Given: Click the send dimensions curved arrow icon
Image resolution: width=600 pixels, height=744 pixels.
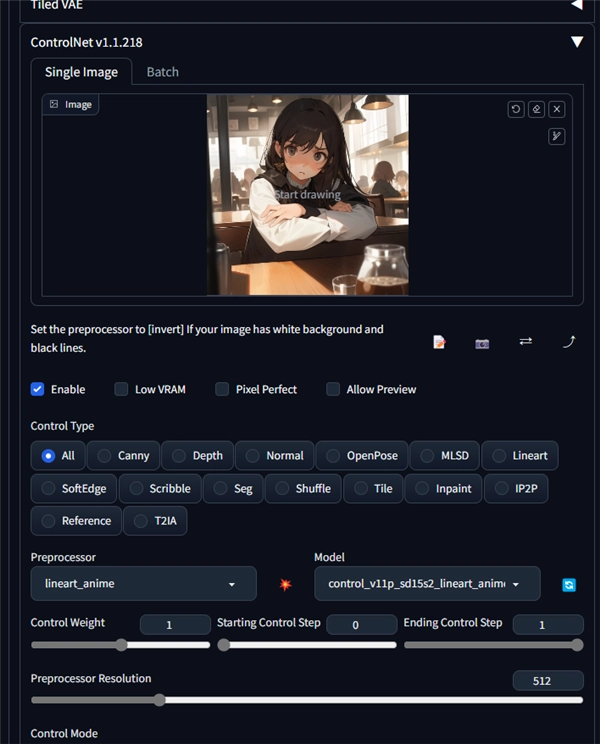Looking at the screenshot, I should coord(569,342).
